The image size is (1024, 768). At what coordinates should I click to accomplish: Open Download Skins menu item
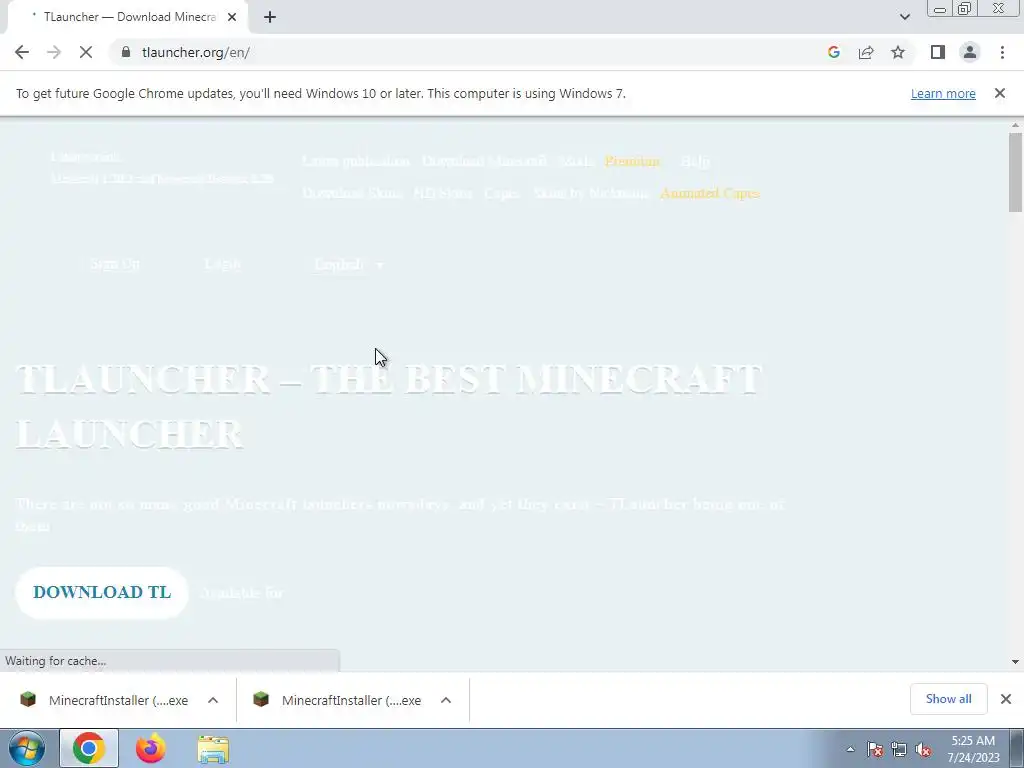click(352, 193)
